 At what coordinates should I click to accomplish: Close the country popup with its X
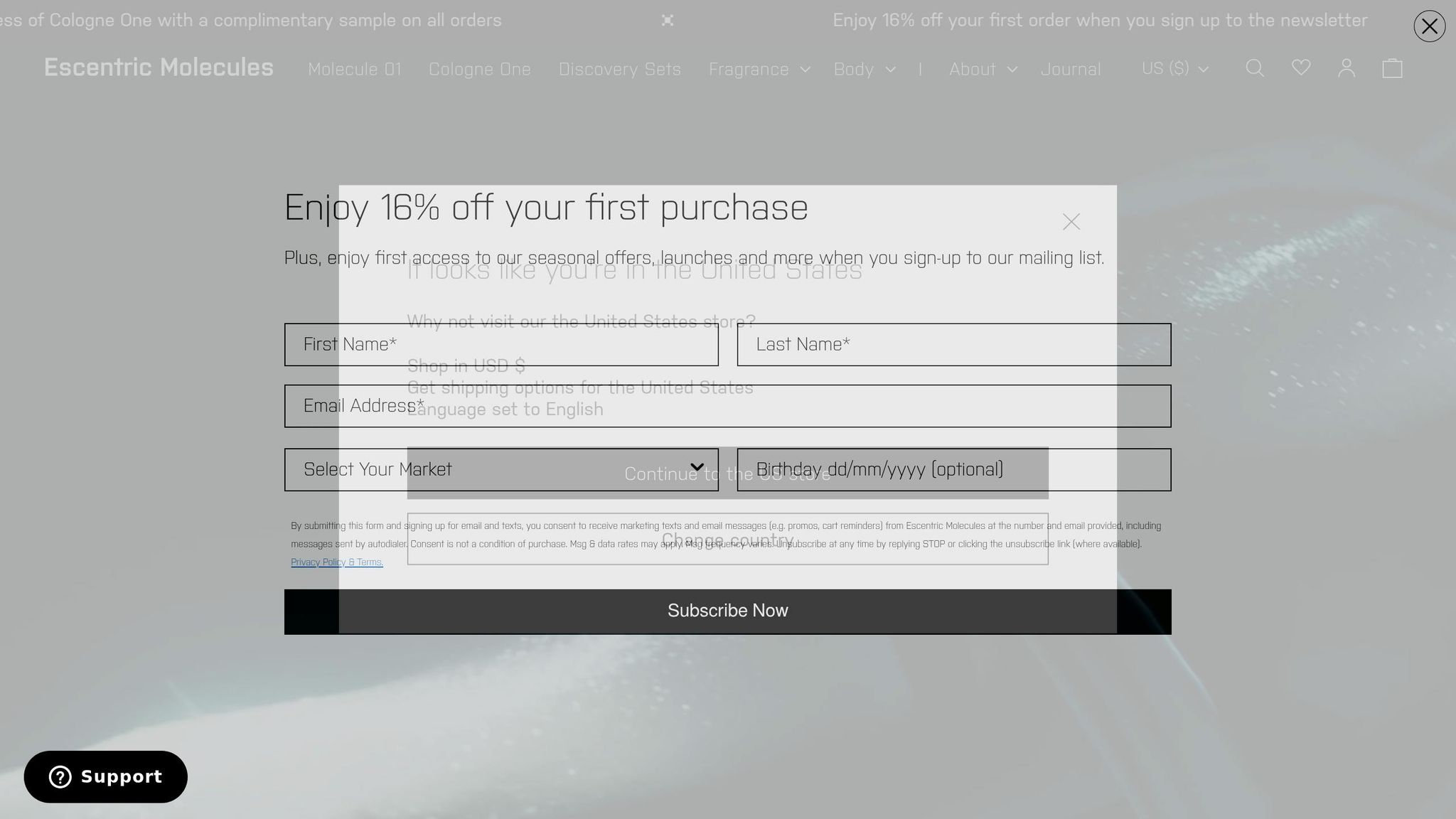pos(1071,222)
